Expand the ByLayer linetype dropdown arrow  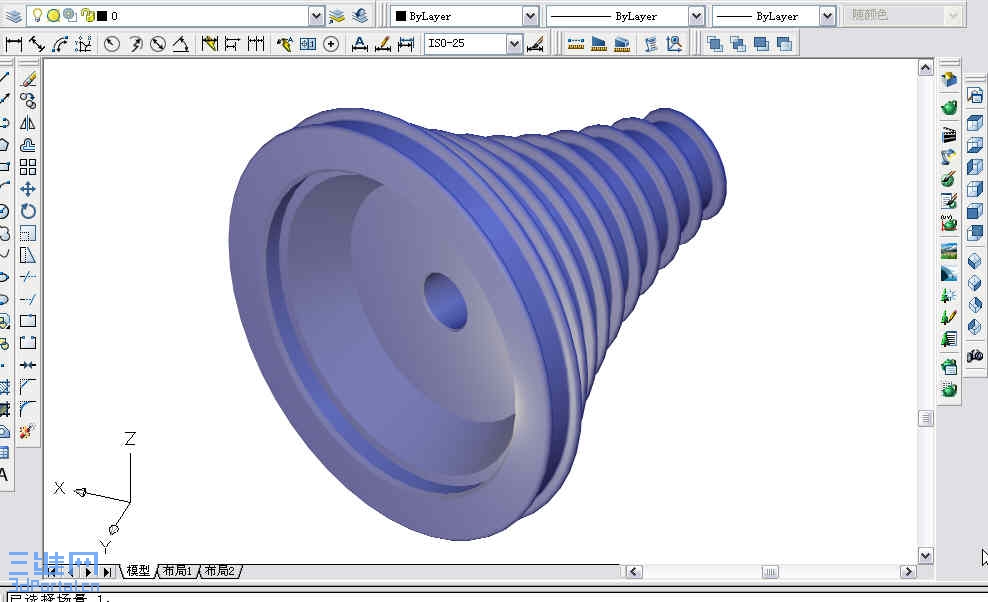point(696,16)
